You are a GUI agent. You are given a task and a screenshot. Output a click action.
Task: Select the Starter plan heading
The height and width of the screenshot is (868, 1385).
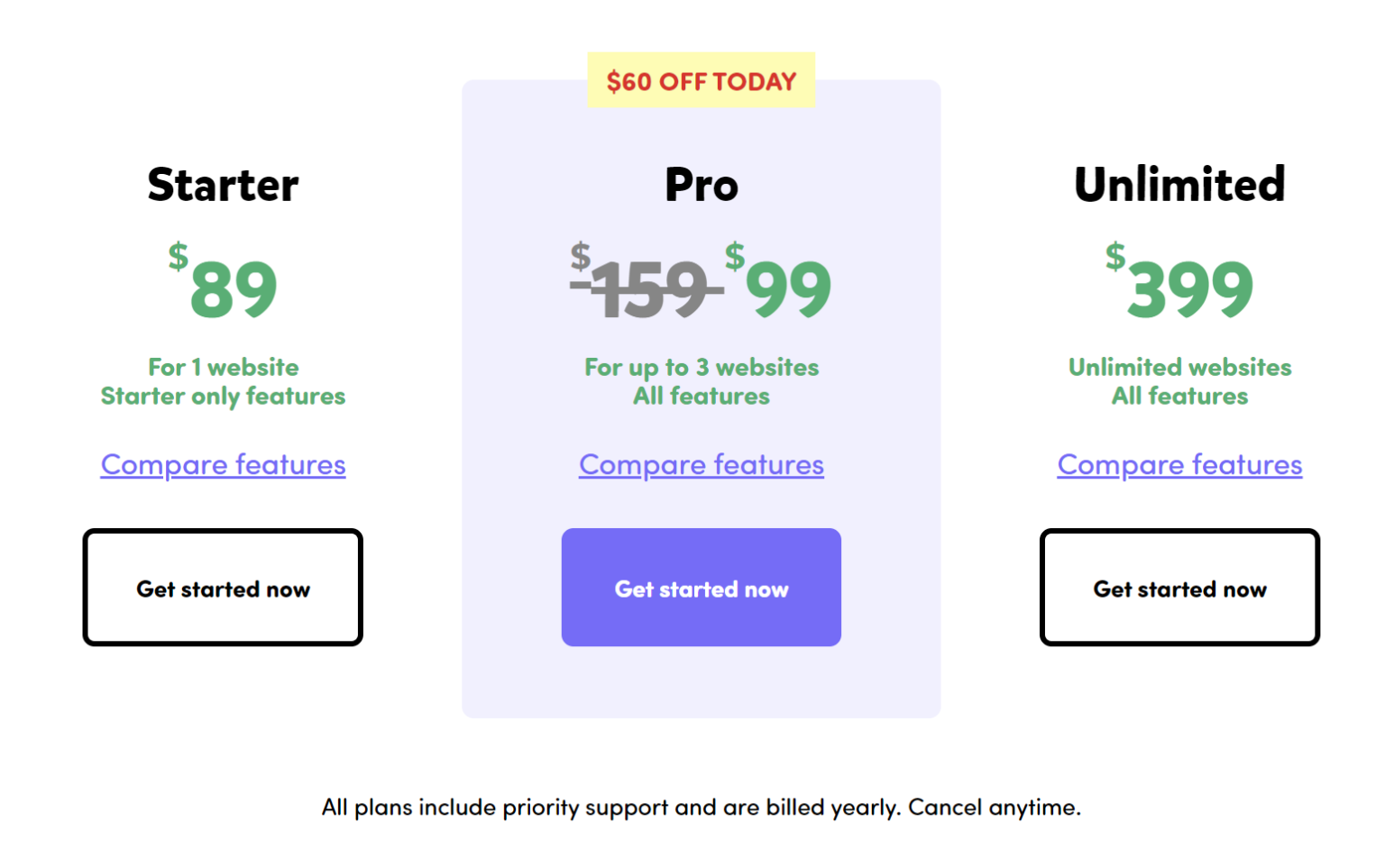(x=223, y=185)
